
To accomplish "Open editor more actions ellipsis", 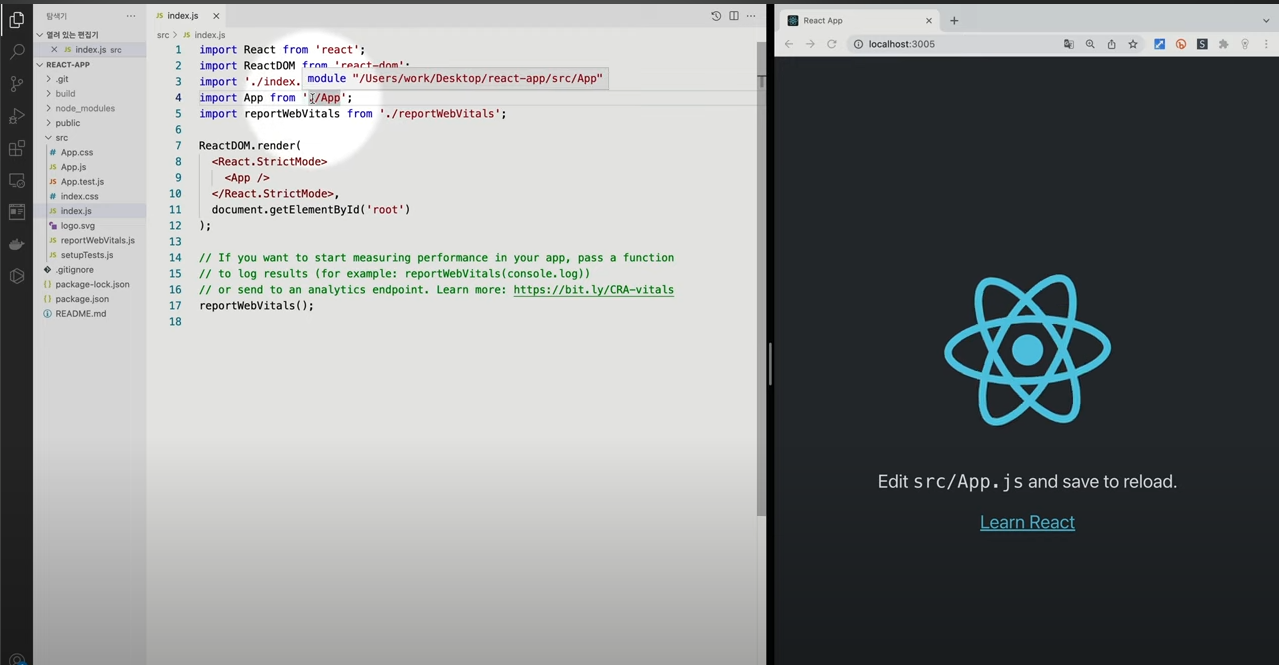I will pos(751,16).
